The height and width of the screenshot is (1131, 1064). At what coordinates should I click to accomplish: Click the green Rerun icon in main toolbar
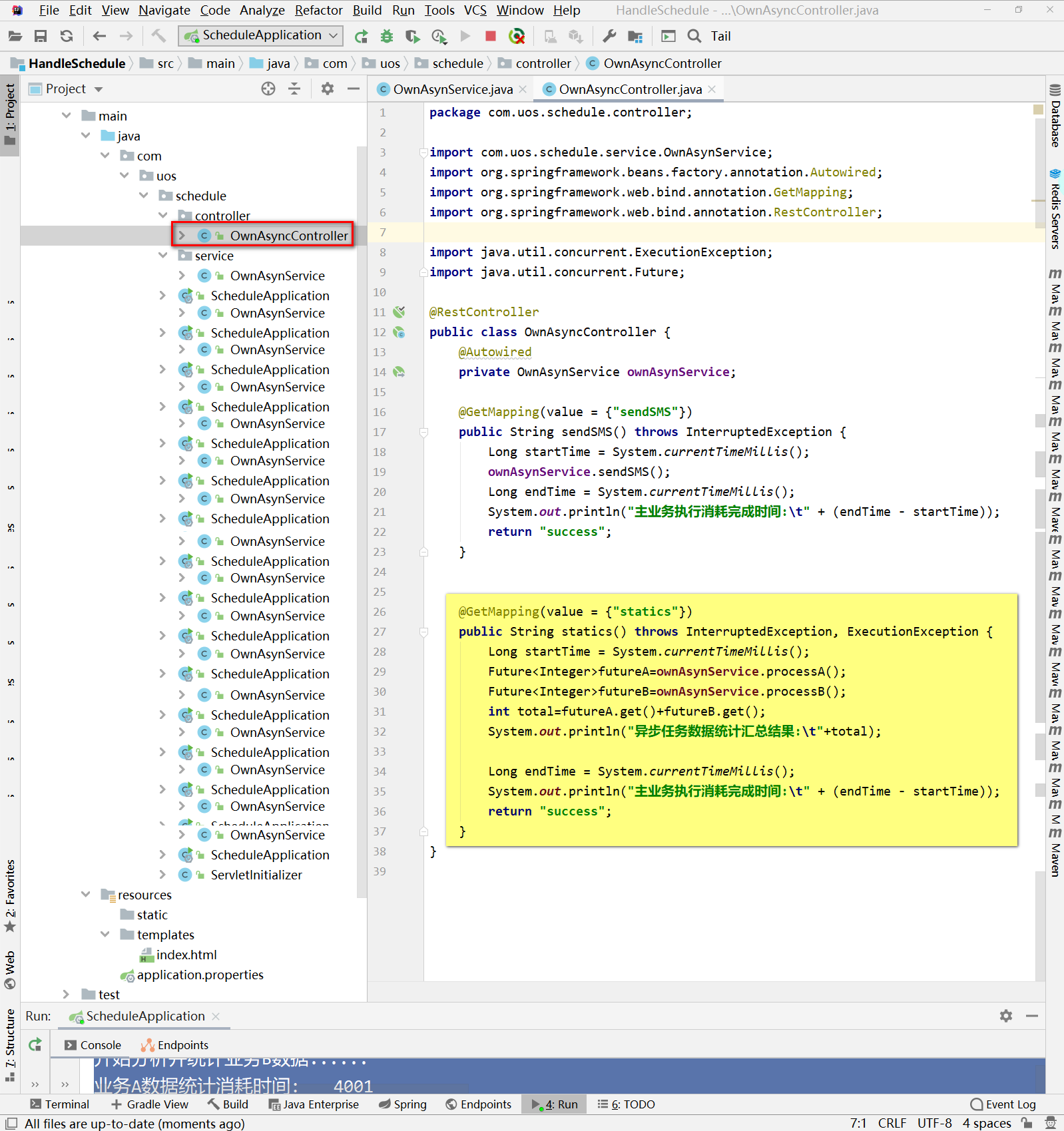point(361,37)
